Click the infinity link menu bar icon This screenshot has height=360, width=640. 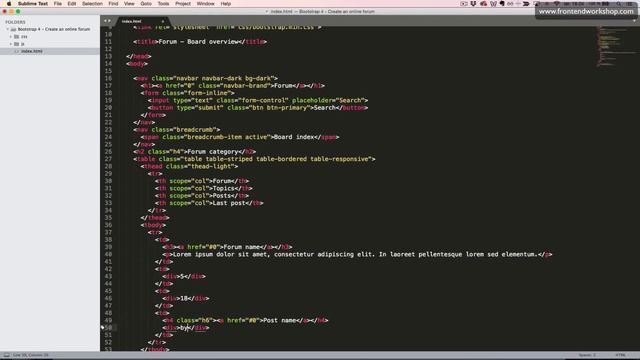510,4
